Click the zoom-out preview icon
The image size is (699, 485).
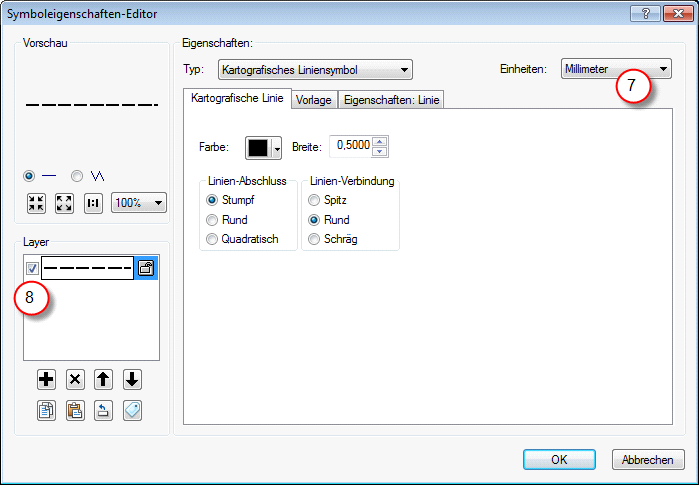[x=37, y=203]
